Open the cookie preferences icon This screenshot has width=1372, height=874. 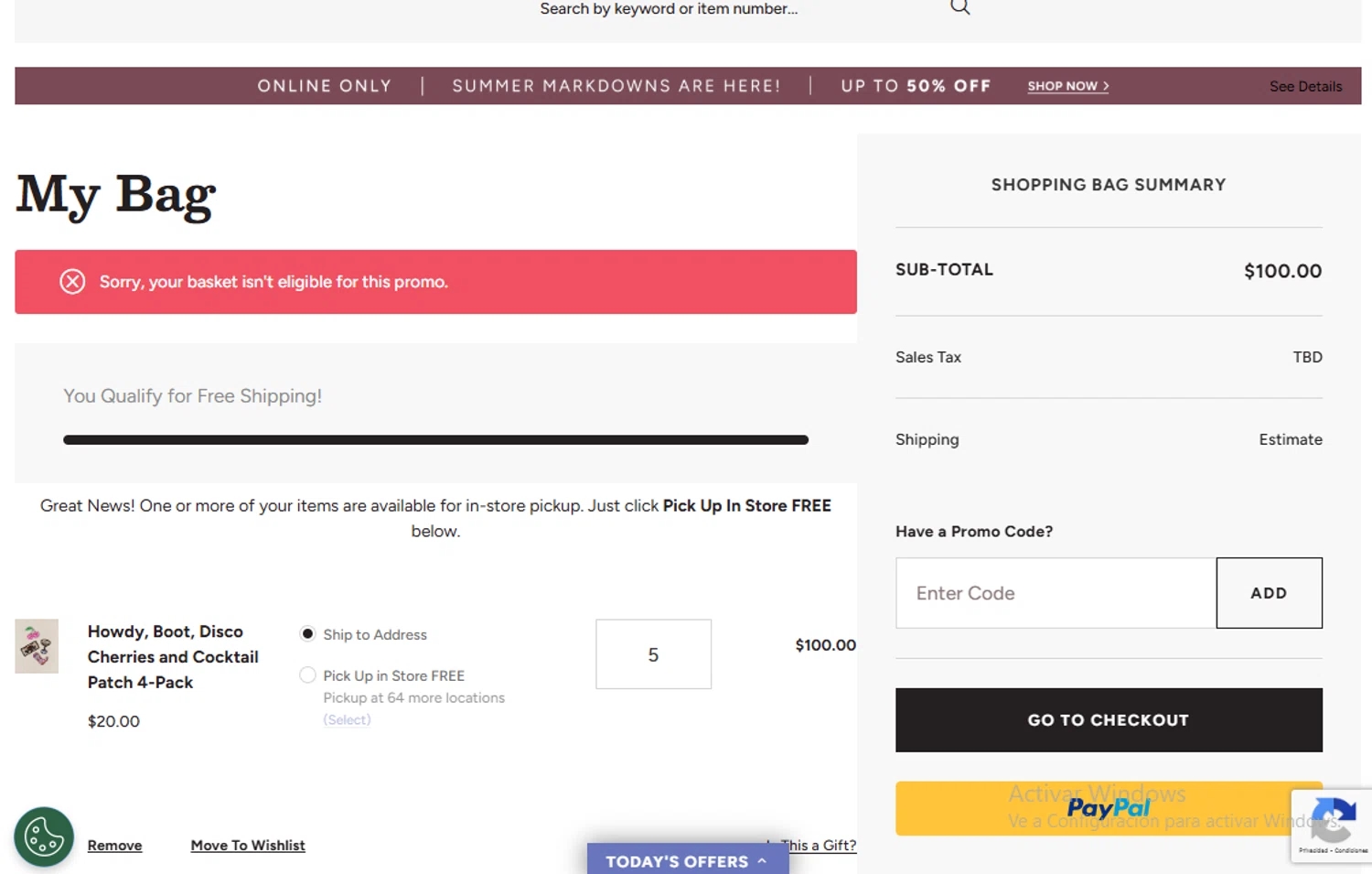[x=43, y=836]
